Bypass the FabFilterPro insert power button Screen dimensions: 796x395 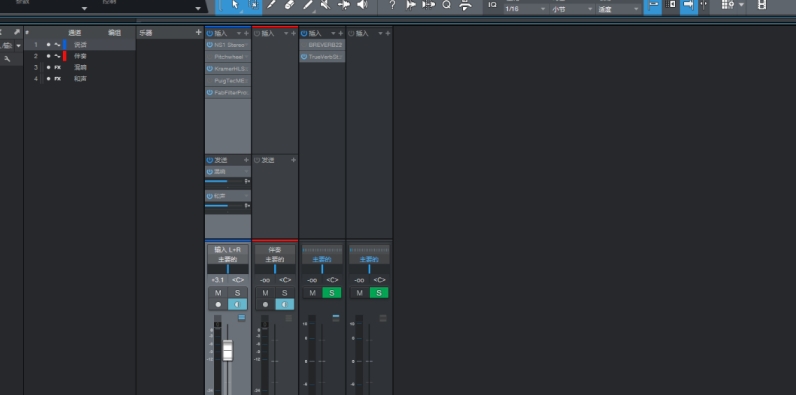pyautogui.click(x=210, y=92)
